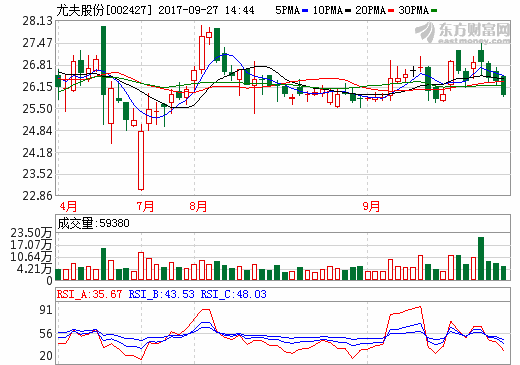Click the 4月 date axis label
Image resolution: width=520 pixels, height=365 pixels.
click(x=68, y=206)
